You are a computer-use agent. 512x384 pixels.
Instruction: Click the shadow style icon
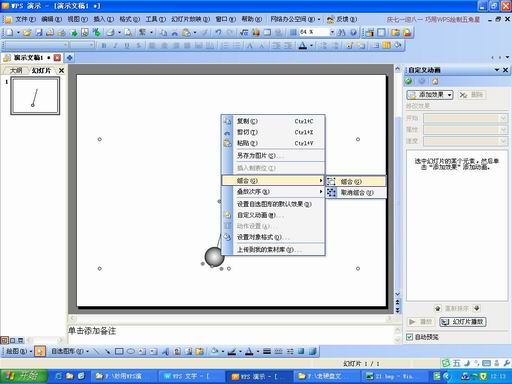click(301, 351)
